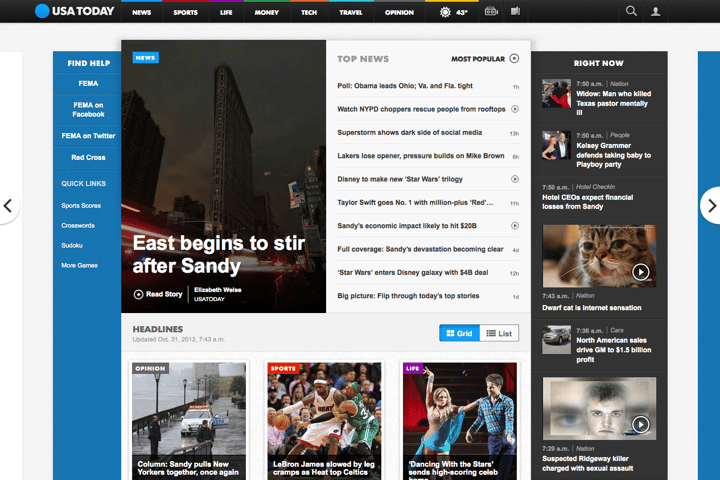This screenshot has width=720, height=480.
Task: Click the Cars category label
Action: [617, 330]
